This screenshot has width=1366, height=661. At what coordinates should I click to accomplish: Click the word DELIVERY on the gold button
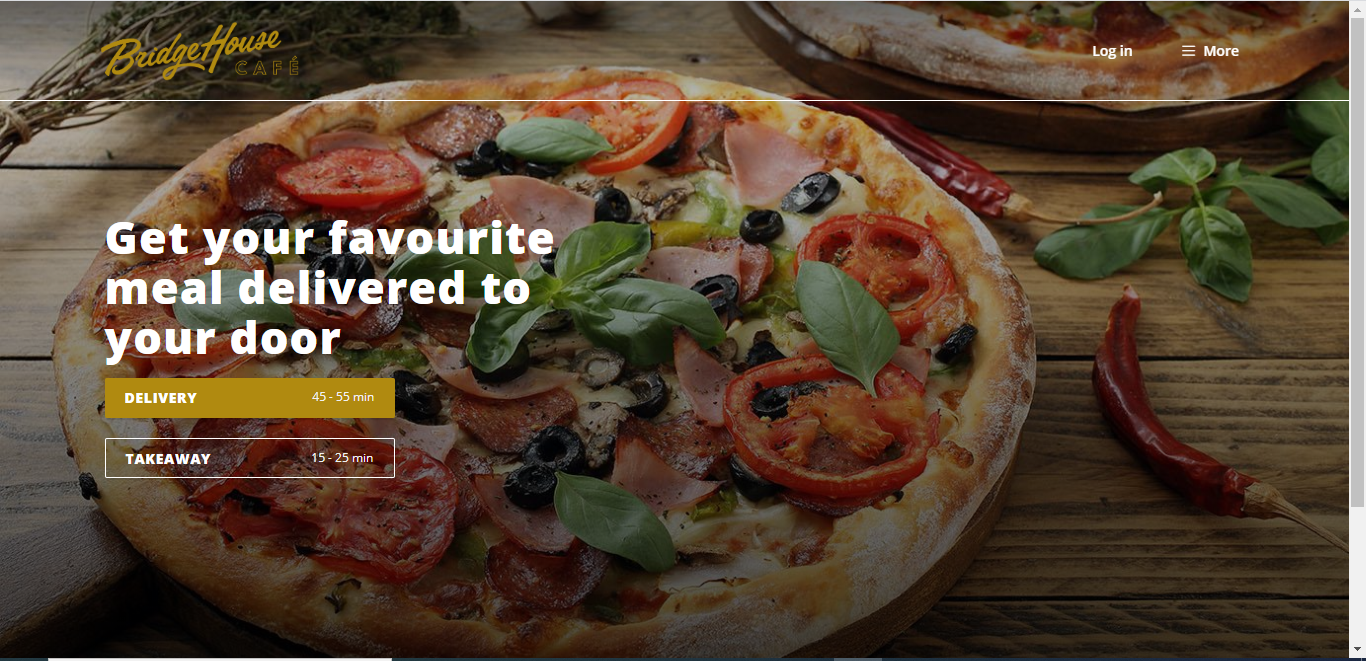[x=160, y=398]
